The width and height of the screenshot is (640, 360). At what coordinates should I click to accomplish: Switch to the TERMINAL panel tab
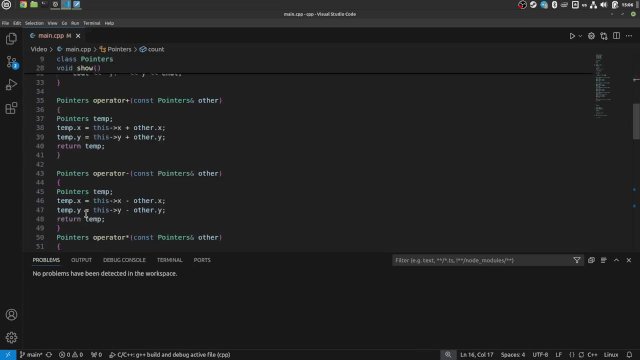[x=169, y=260]
